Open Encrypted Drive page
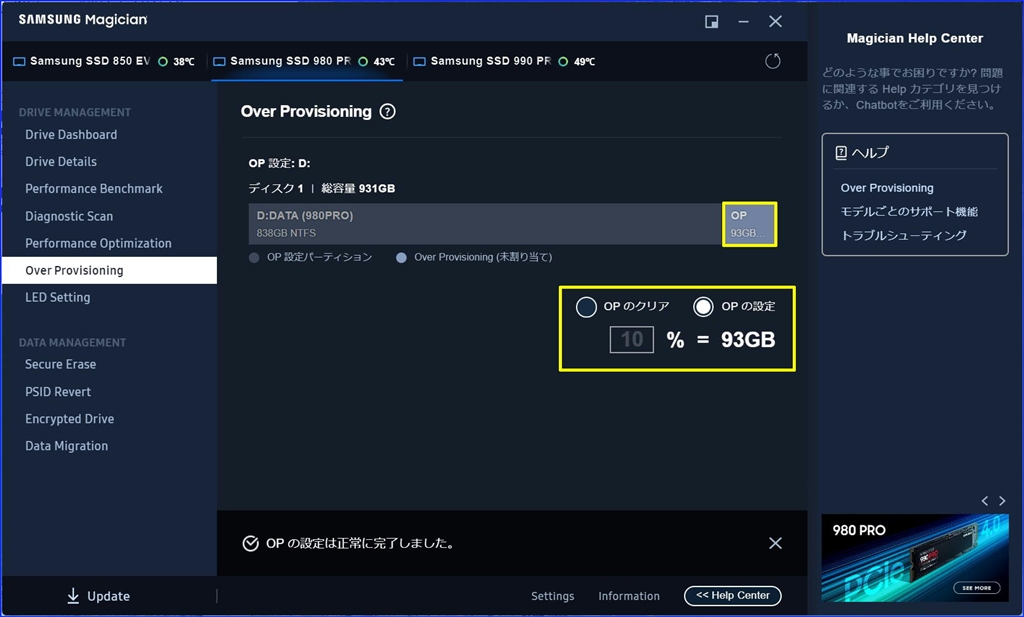The height and width of the screenshot is (617, 1024). (69, 419)
